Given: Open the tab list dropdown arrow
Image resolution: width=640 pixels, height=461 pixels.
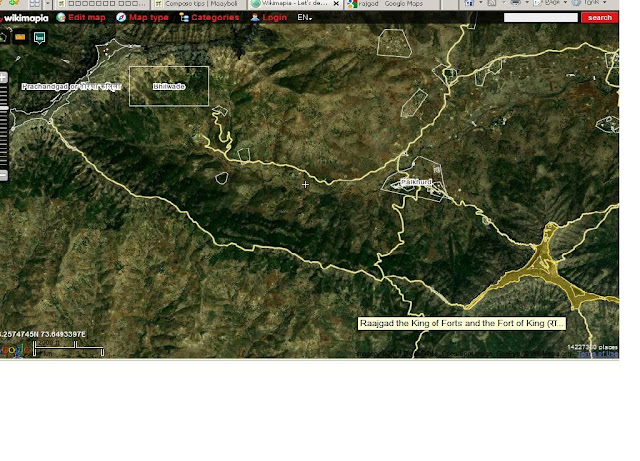Looking at the screenshot, I should click(47, 4).
